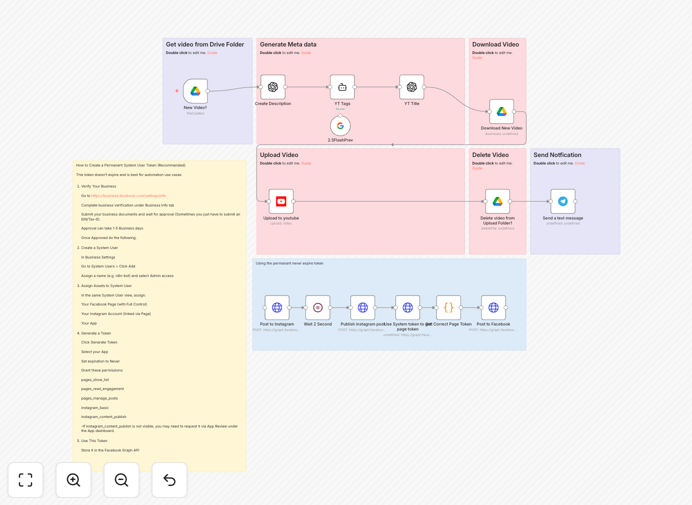Reset the canvas zoom level
Image resolution: width=692 pixels, height=505 pixels.
click(x=169, y=480)
